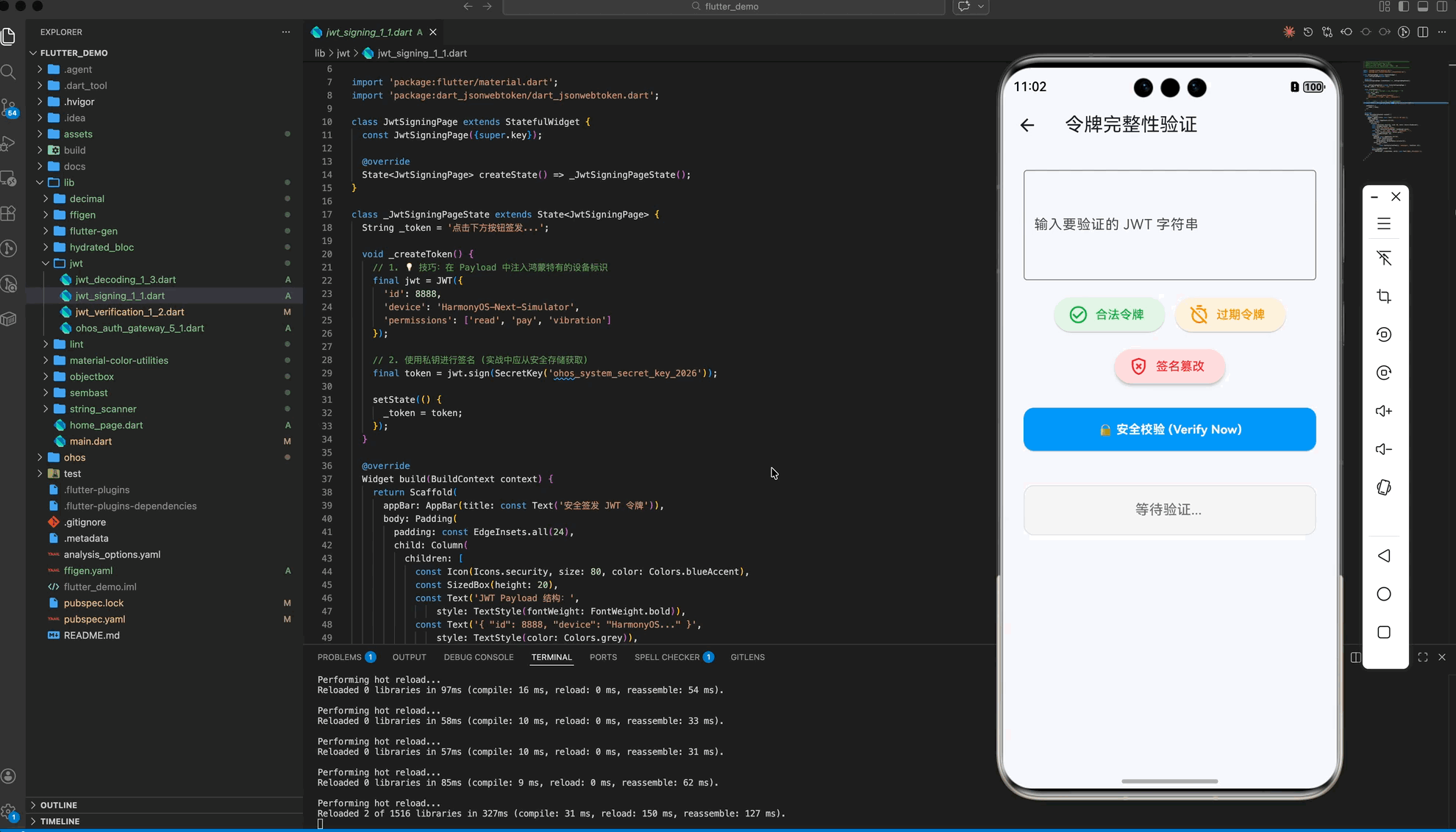Expand the OUTLINE section
Screen dimensions: 1456x832
[59, 805]
